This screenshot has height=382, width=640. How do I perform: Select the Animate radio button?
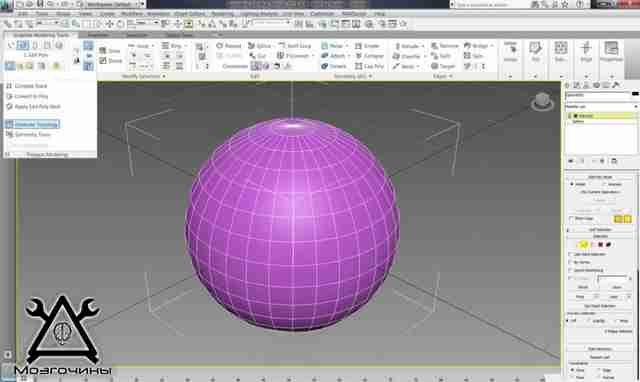click(x=605, y=184)
